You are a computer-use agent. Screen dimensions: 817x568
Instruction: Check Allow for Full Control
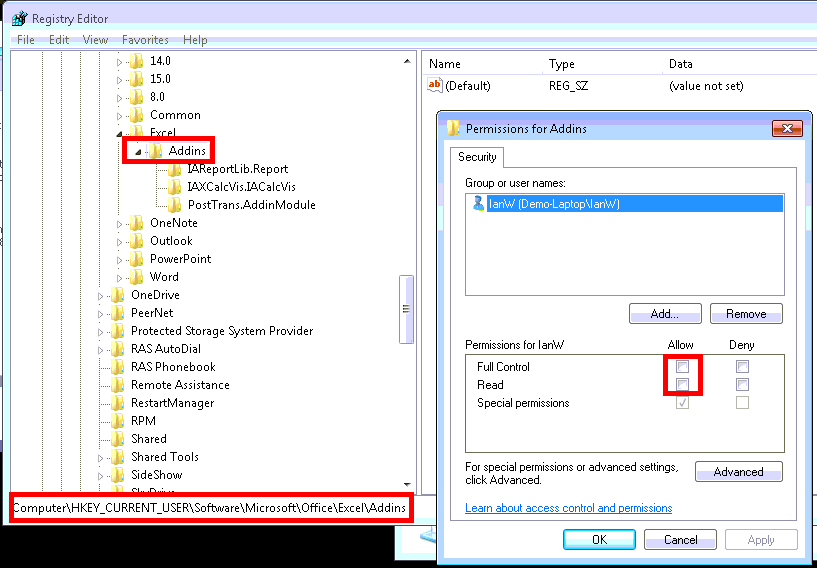point(682,366)
